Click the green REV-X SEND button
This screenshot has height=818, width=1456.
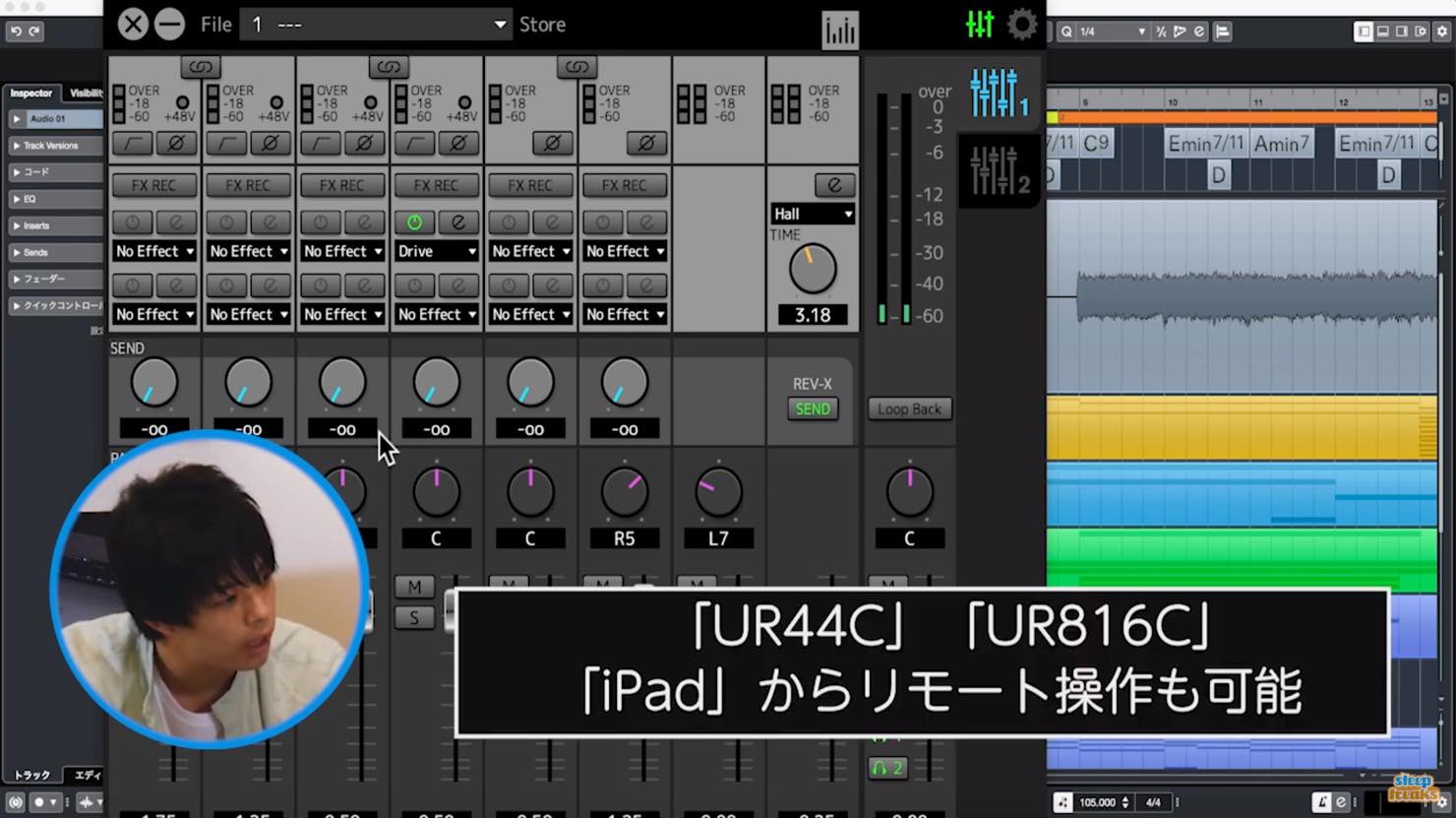coord(813,409)
